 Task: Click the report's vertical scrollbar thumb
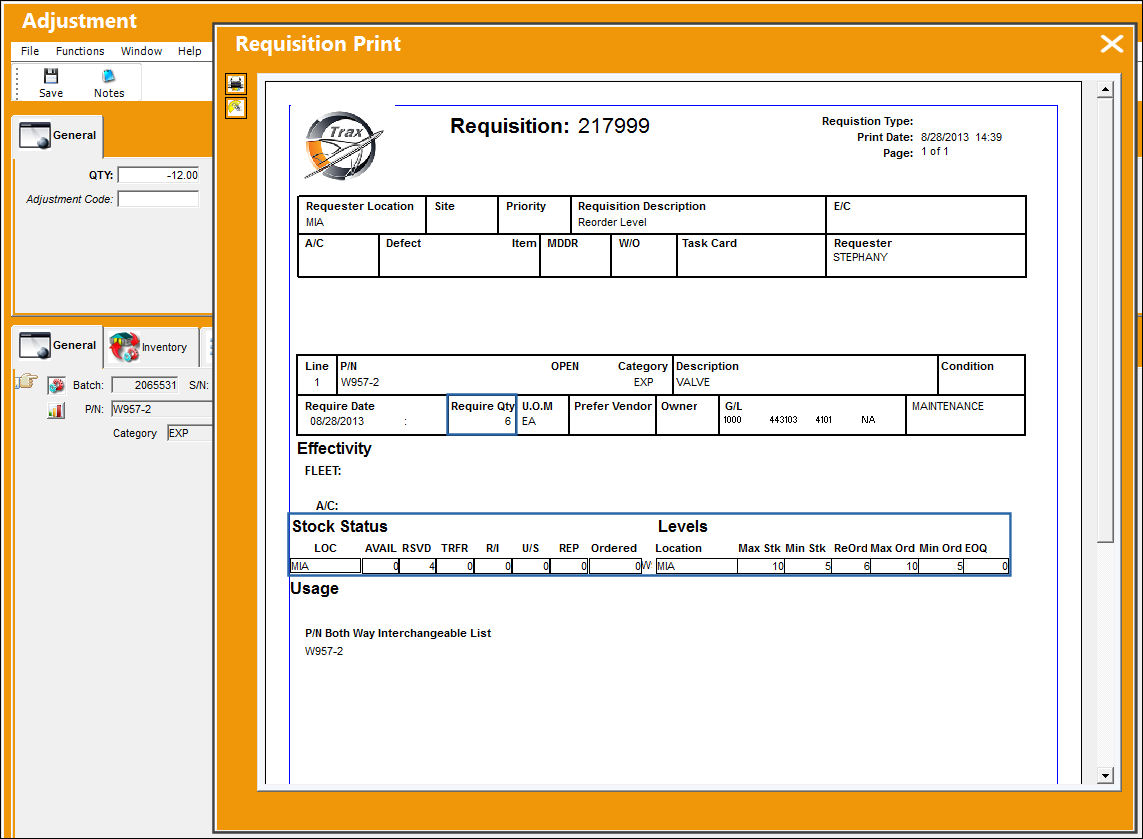coord(1105,320)
